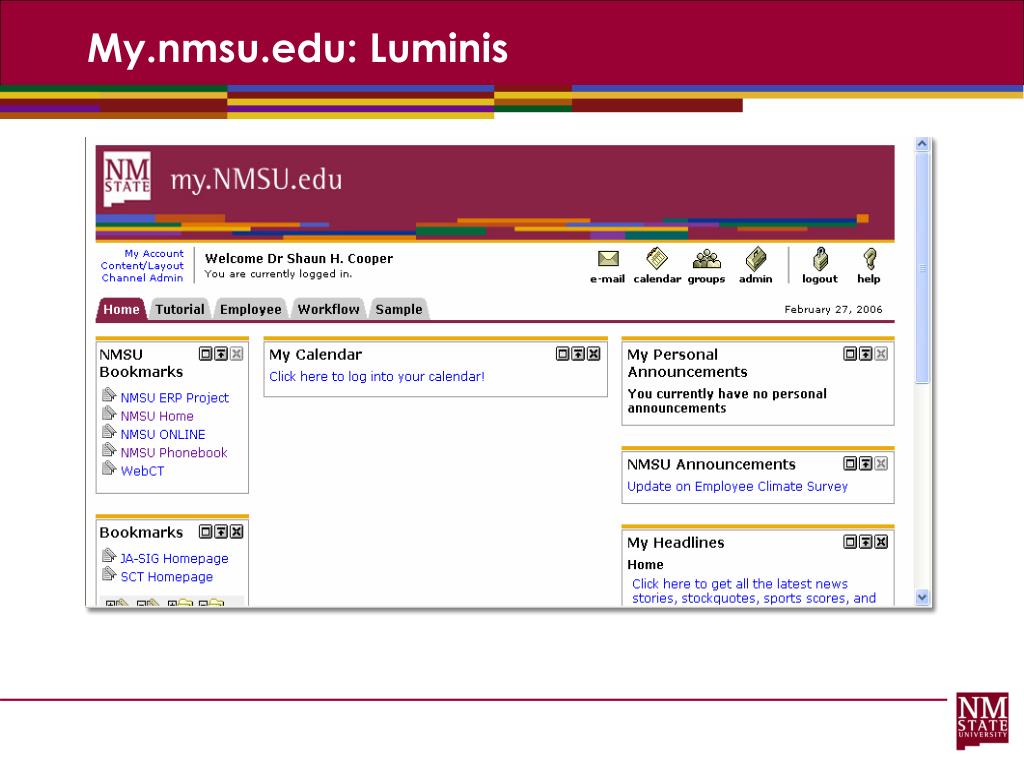The image size is (1024, 768).
Task: Switch to the Tutorial tab
Action: tap(180, 310)
